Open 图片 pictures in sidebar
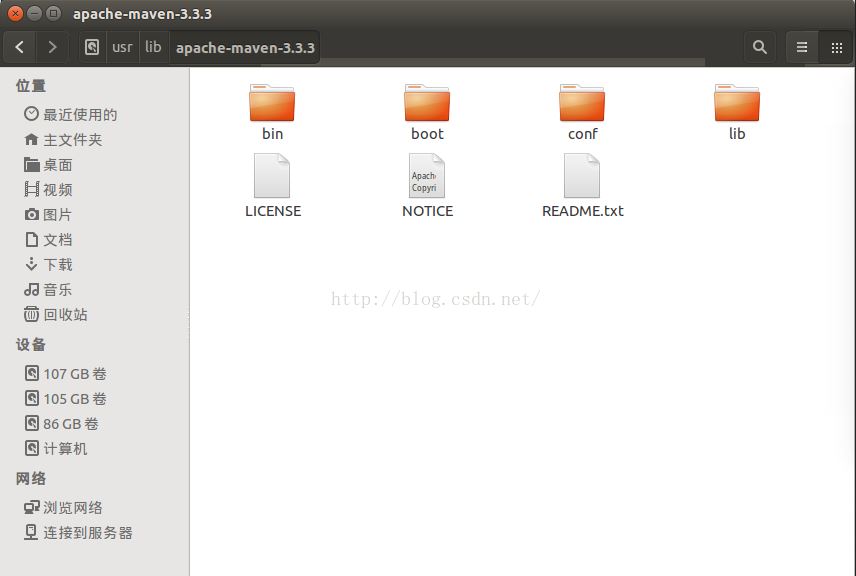This screenshot has height=576, width=856. coord(95,215)
